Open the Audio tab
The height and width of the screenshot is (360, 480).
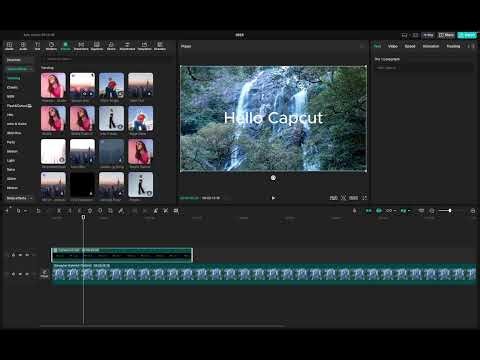pyautogui.click(x=23, y=46)
